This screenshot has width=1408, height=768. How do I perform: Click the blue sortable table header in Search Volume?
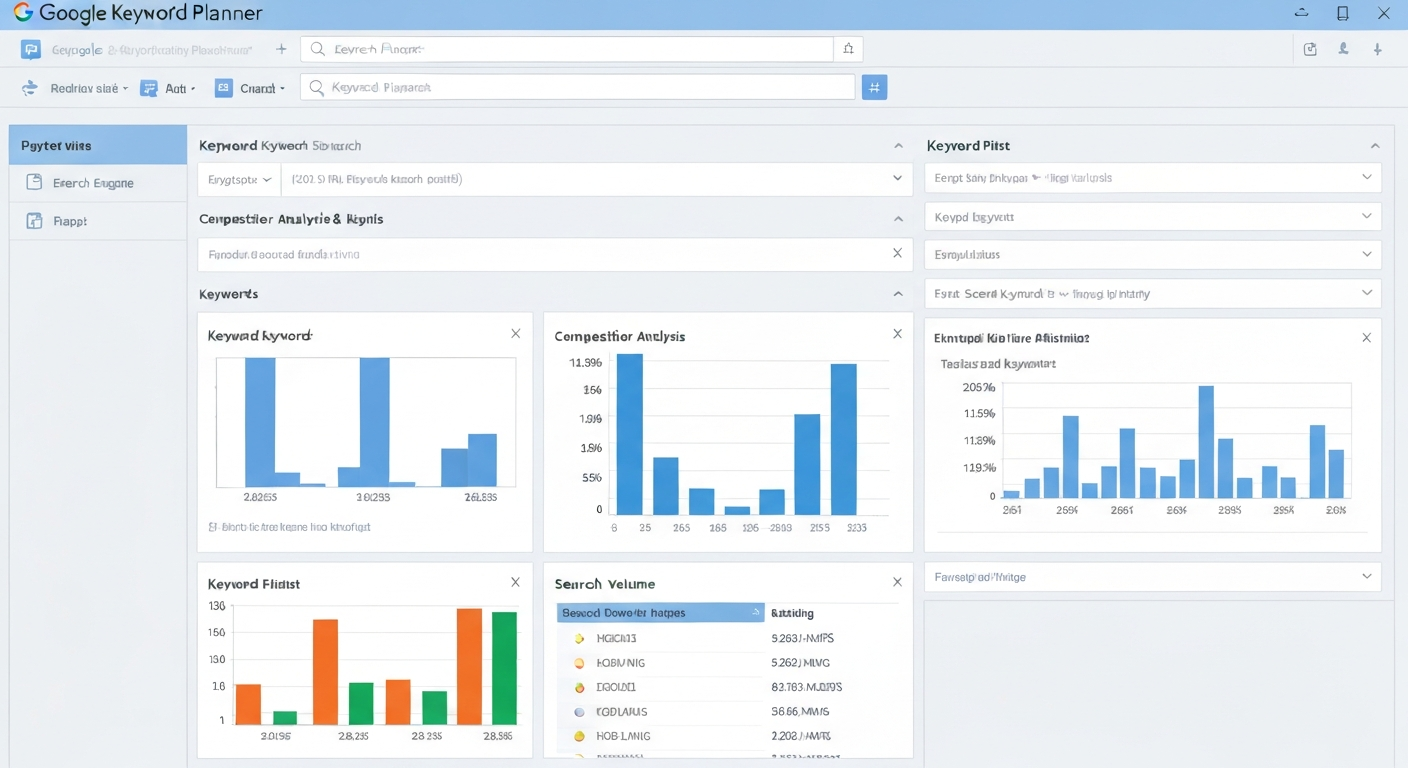tap(660, 612)
